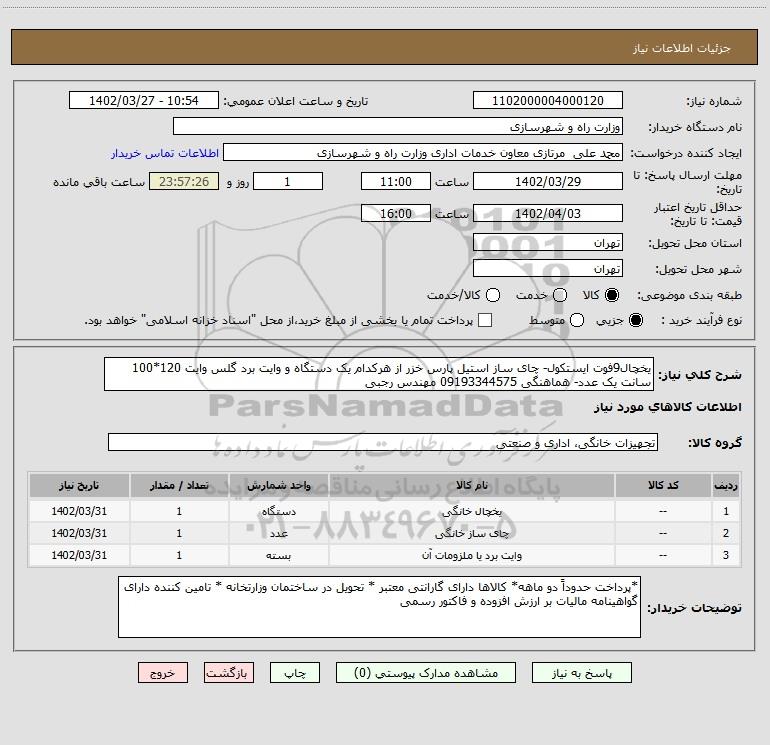Screen dimensions: 770x745
Task: Click the پاسخ به نیاز button
Action: [582, 673]
